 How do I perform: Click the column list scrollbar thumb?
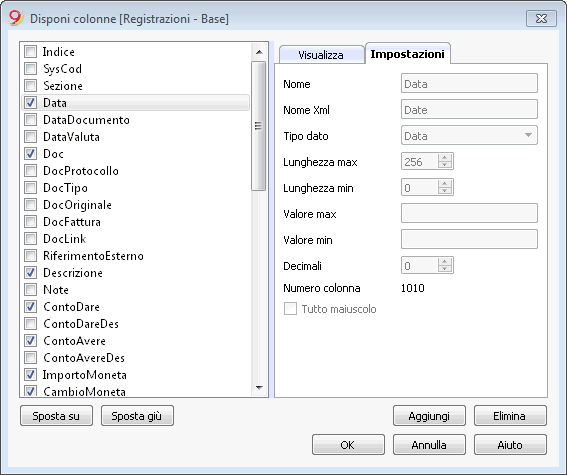[259, 126]
